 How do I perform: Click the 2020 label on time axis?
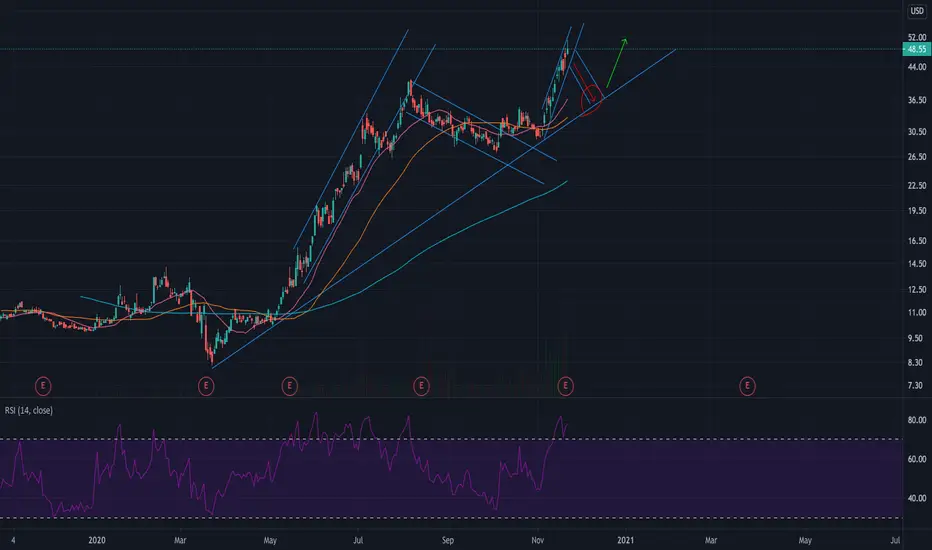97,540
